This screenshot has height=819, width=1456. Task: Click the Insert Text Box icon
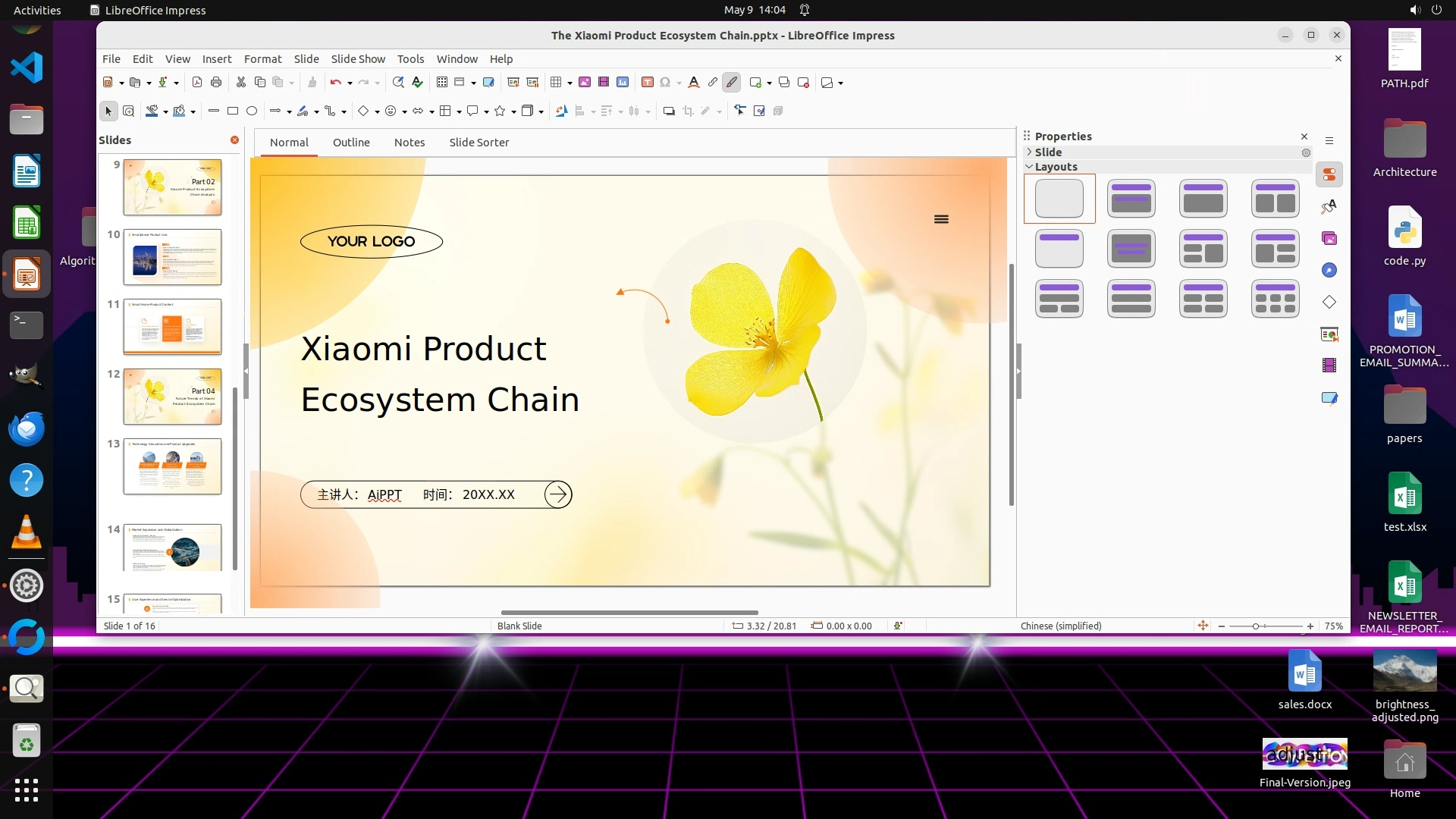(648, 83)
